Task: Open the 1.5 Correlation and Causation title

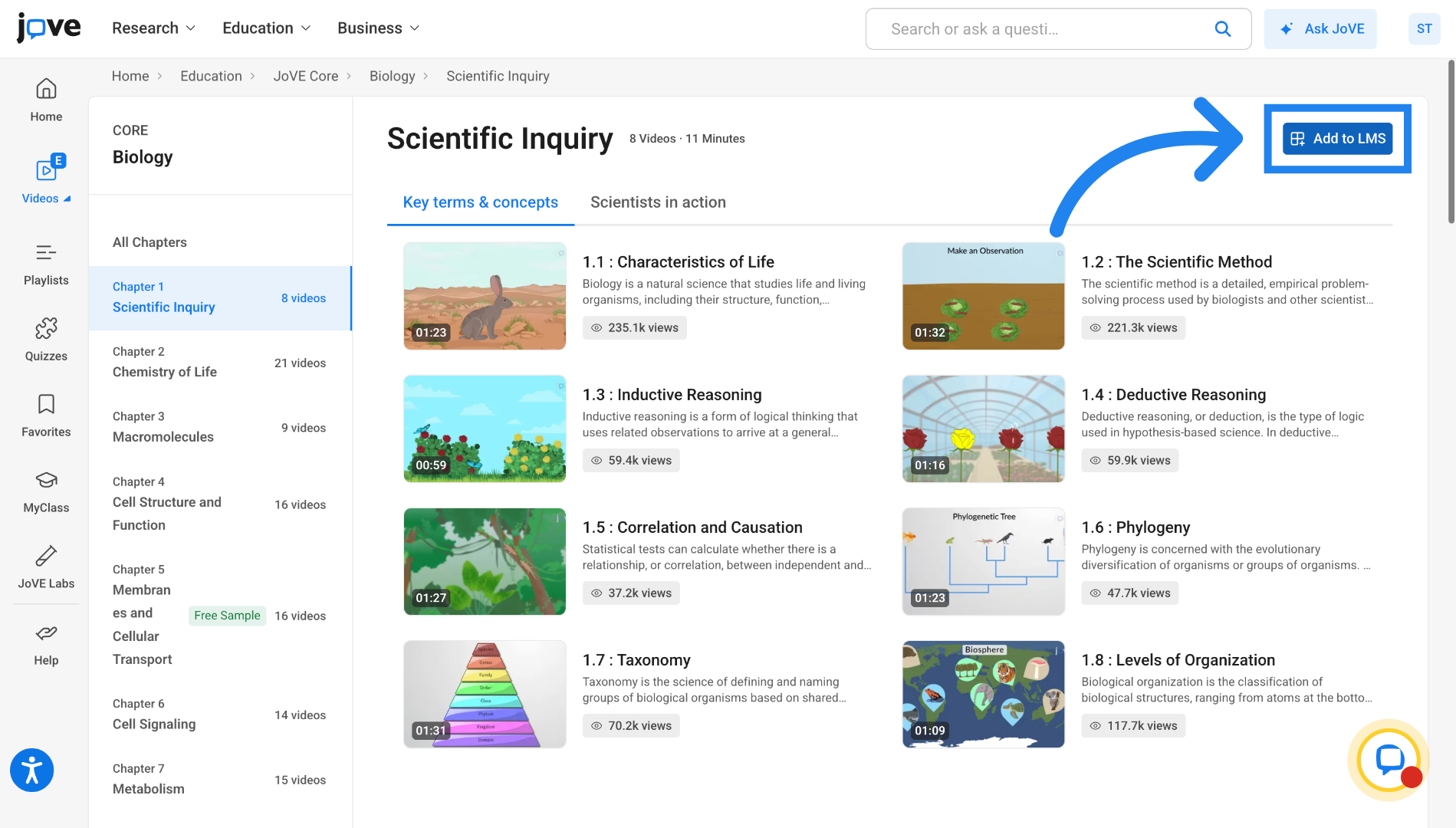Action: [x=692, y=527]
